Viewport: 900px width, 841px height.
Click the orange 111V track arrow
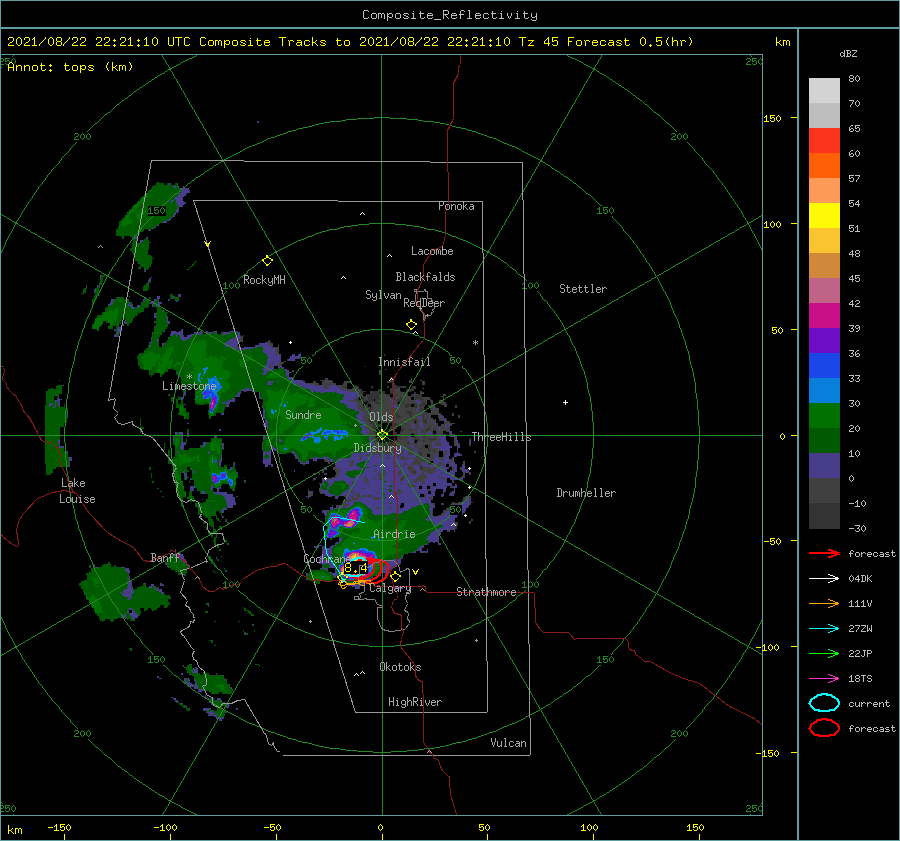(824, 603)
